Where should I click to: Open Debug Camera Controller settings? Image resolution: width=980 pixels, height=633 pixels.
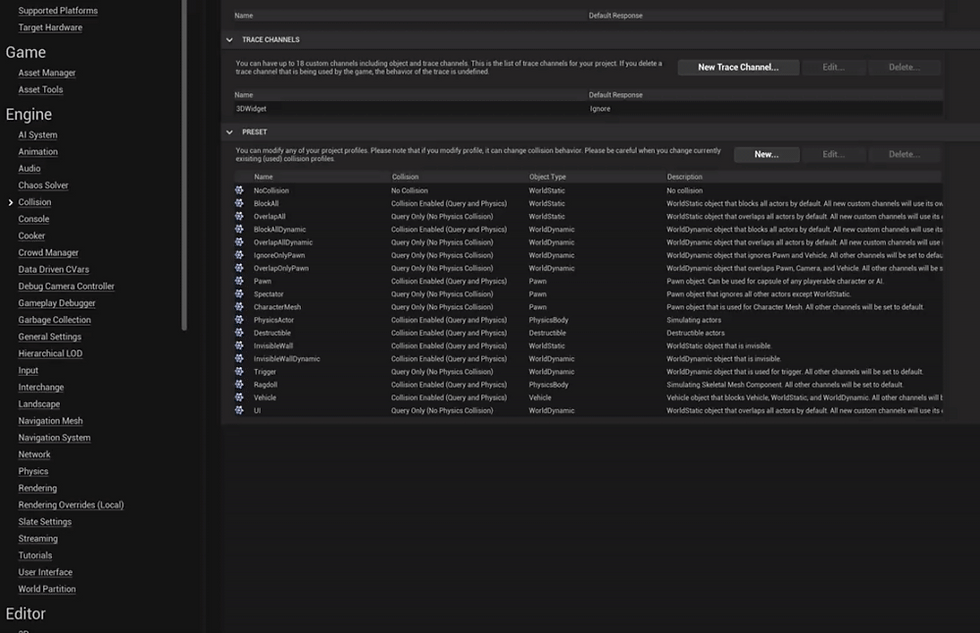66,286
